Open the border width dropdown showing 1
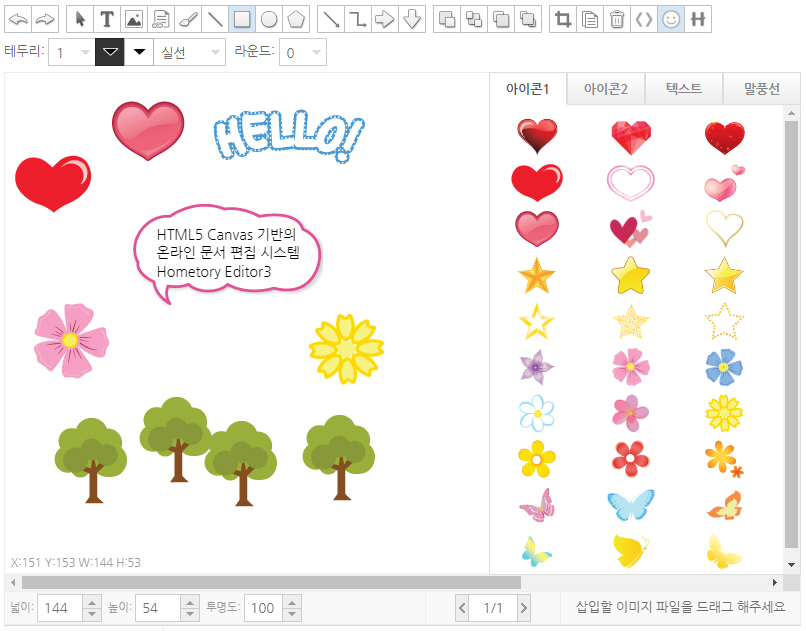 pyautogui.click(x=71, y=52)
